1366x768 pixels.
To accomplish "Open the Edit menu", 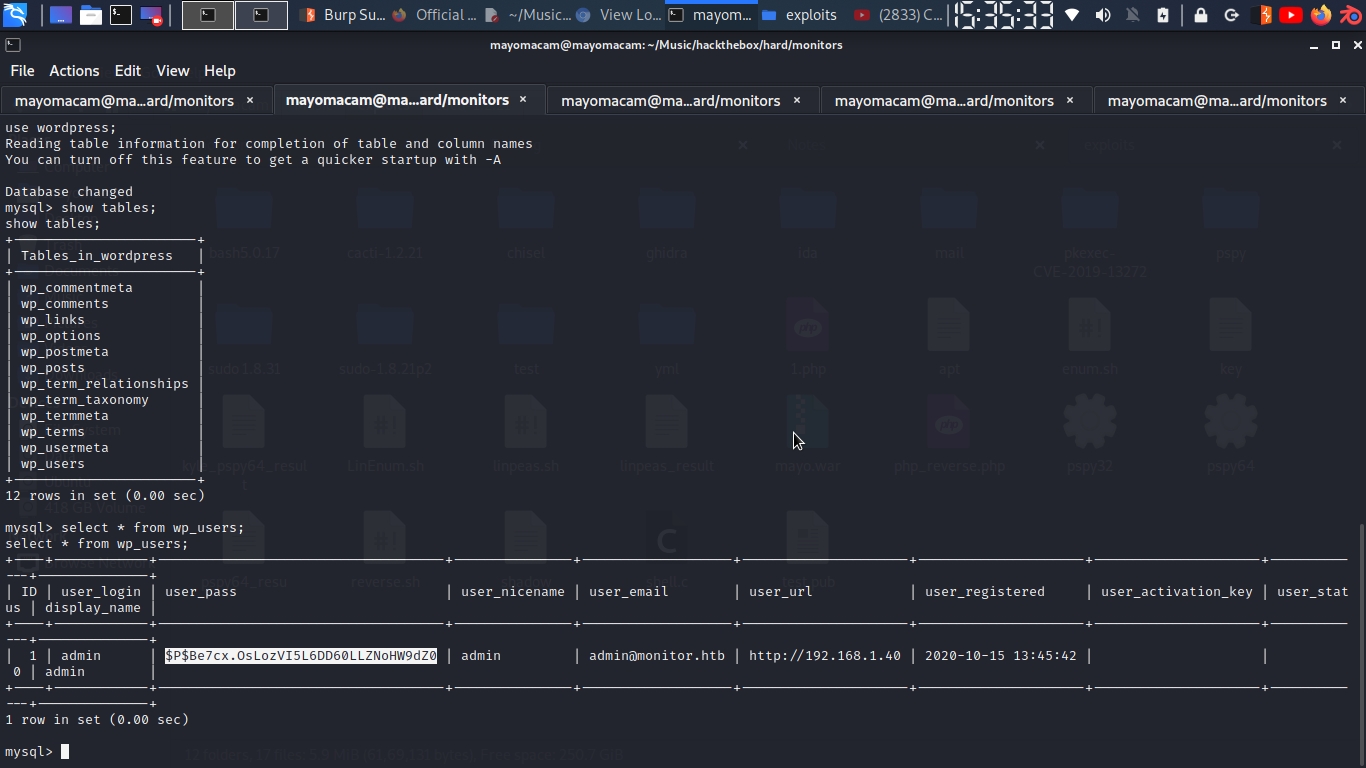I will pyautogui.click(x=127, y=71).
